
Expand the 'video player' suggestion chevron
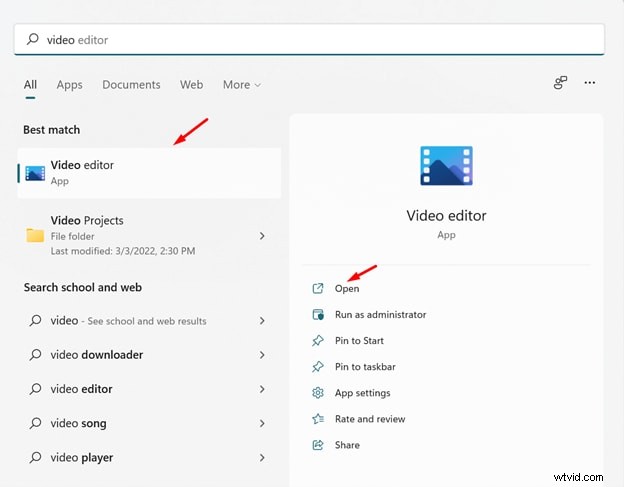(x=262, y=458)
